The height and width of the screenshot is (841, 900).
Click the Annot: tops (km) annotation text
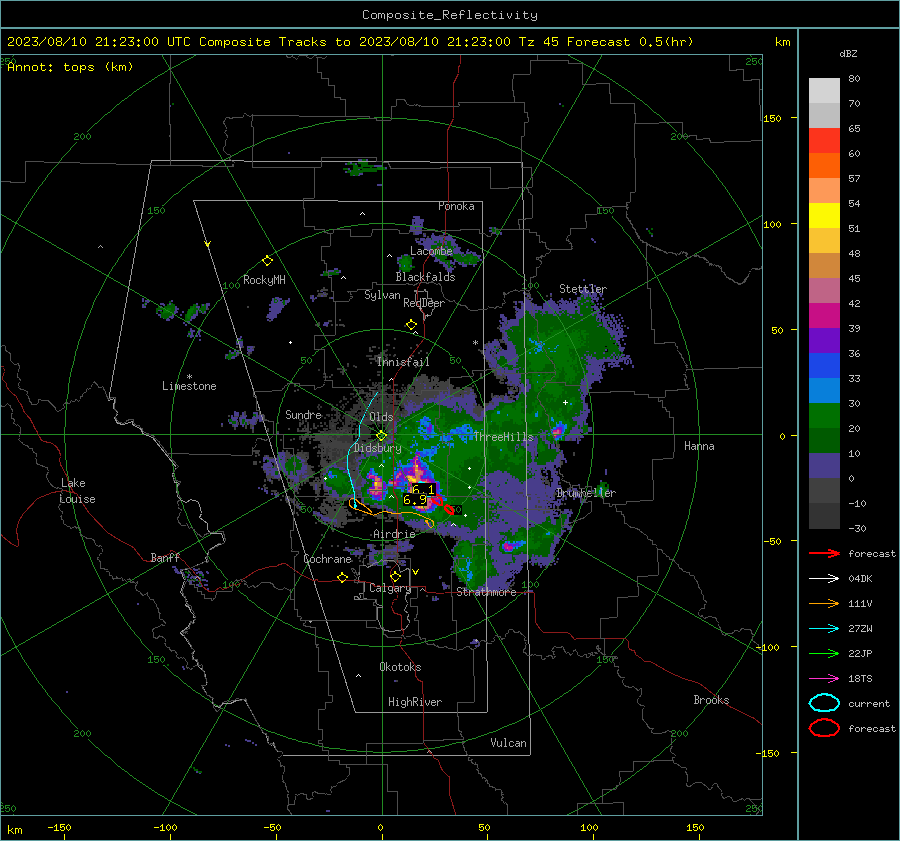point(70,67)
